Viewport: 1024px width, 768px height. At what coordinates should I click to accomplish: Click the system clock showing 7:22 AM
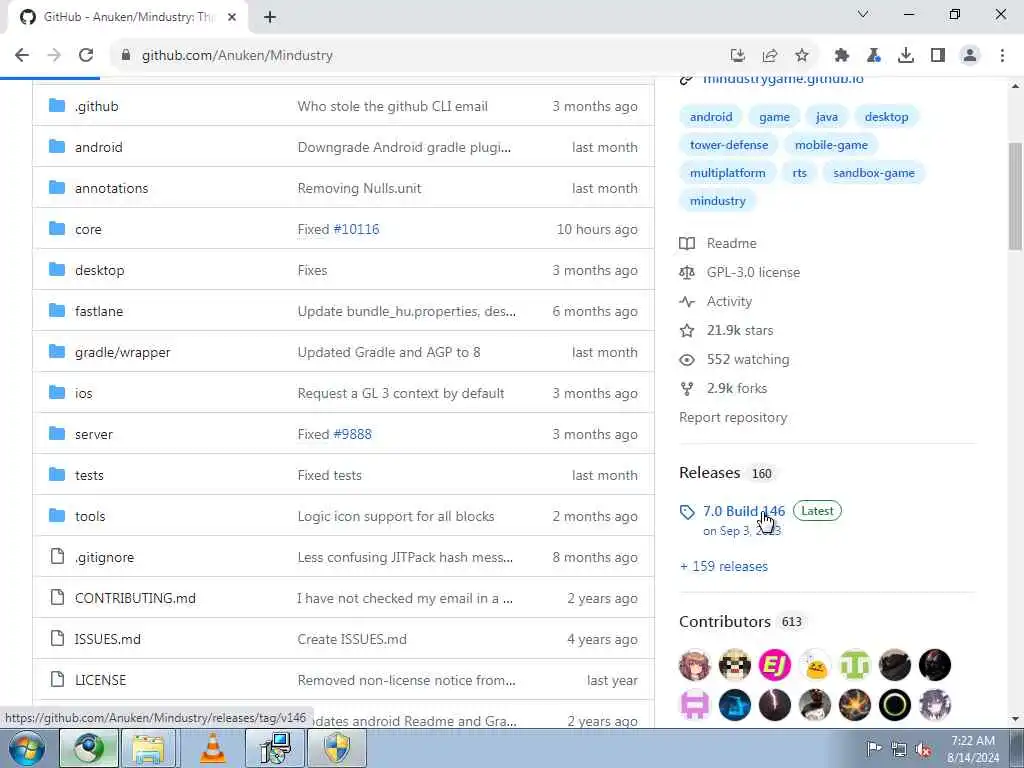(x=972, y=741)
